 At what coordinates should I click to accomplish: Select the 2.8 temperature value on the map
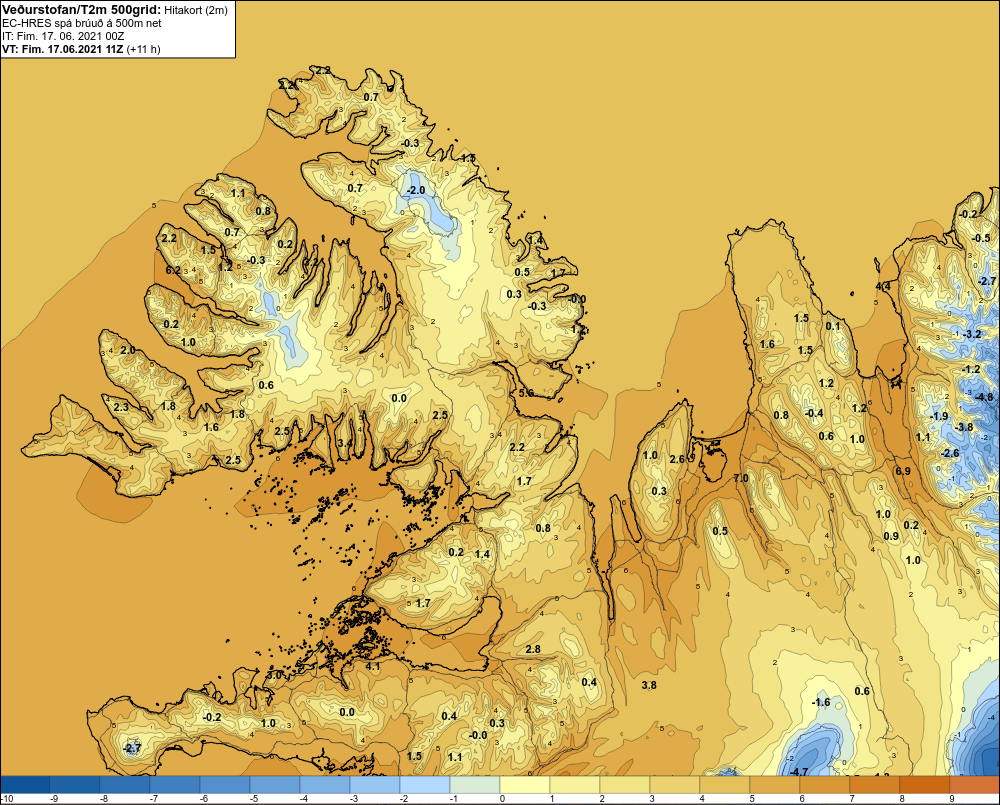tap(533, 649)
